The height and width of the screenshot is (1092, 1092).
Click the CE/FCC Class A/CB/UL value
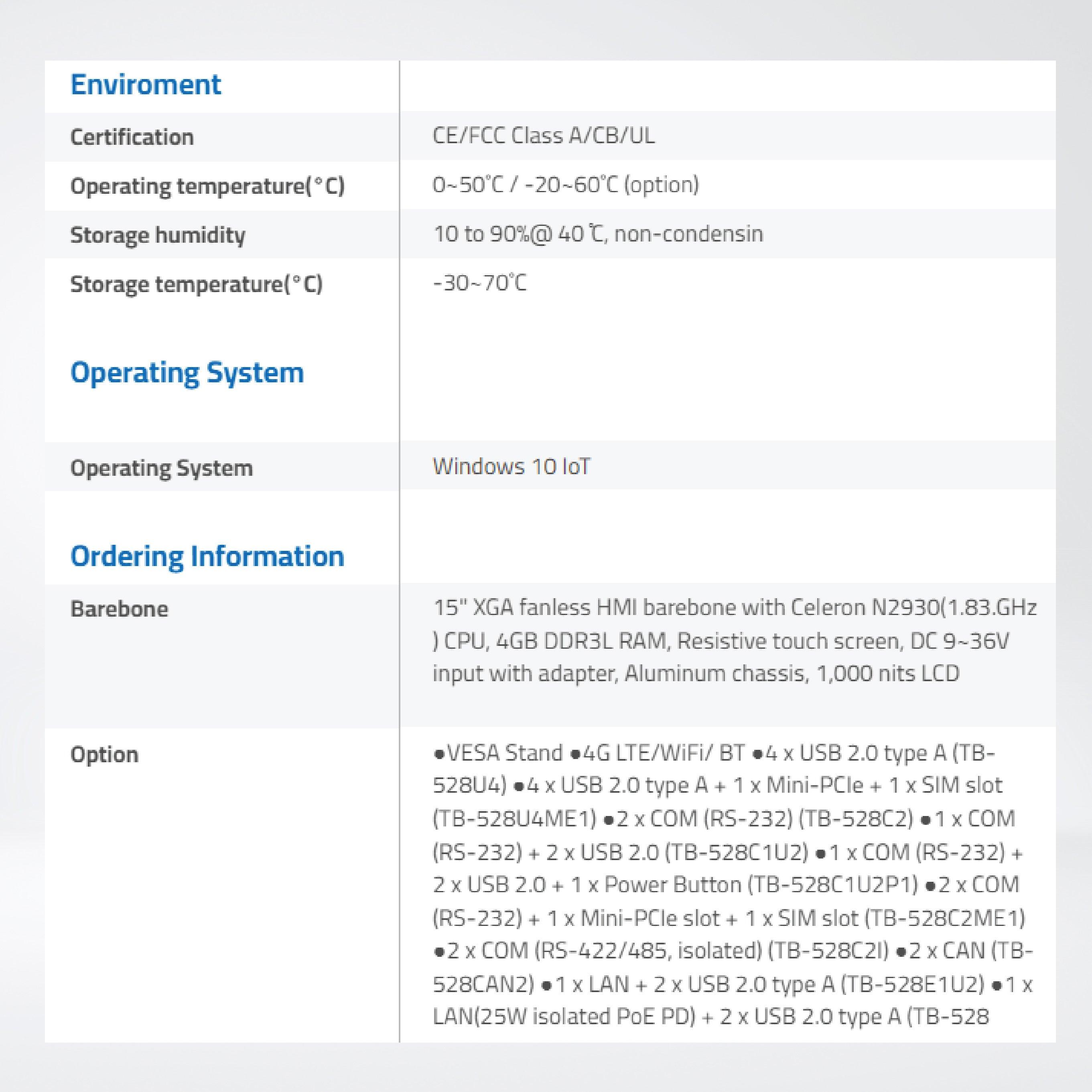pyautogui.click(x=544, y=136)
